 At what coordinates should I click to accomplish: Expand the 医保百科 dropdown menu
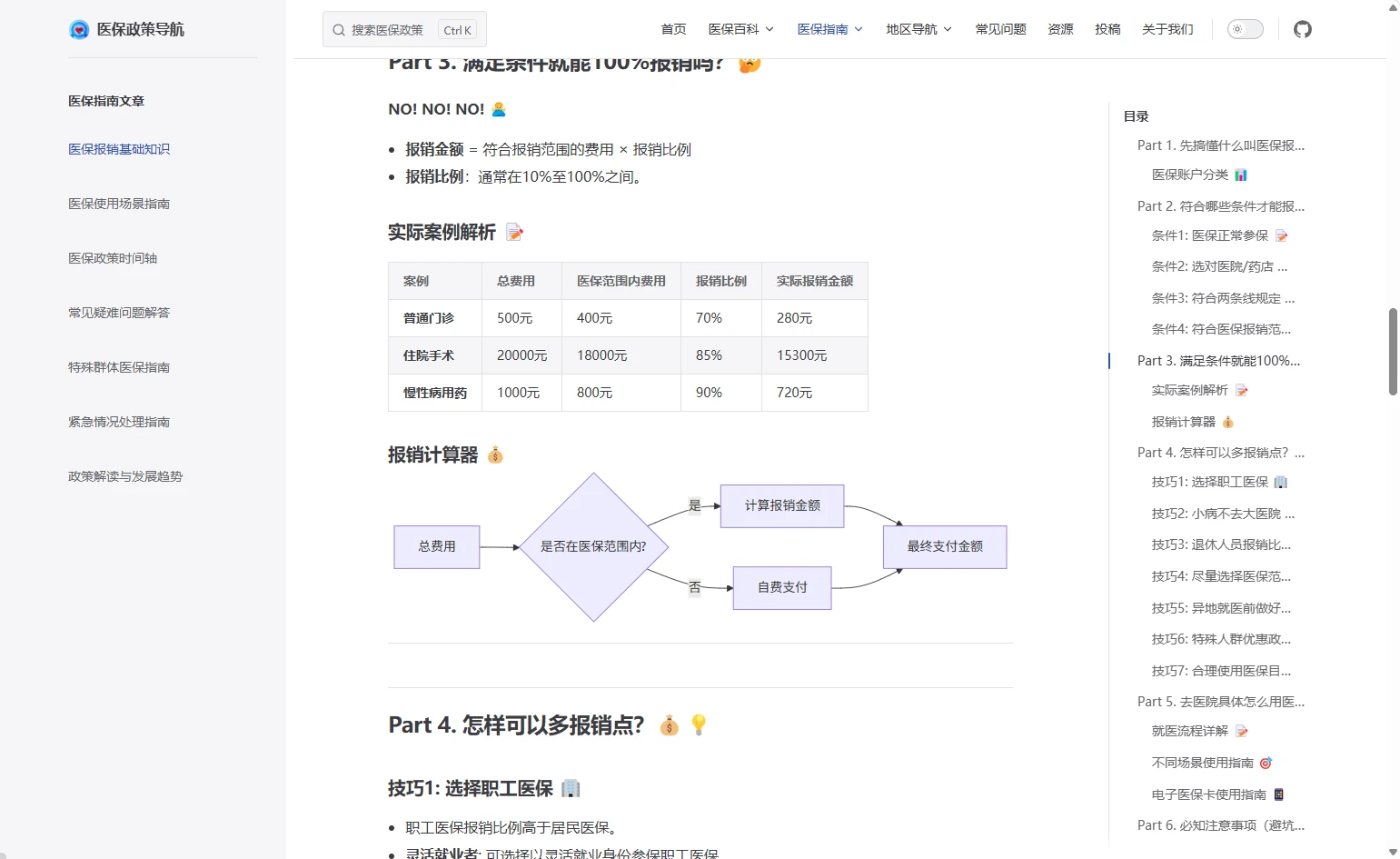[x=740, y=29]
